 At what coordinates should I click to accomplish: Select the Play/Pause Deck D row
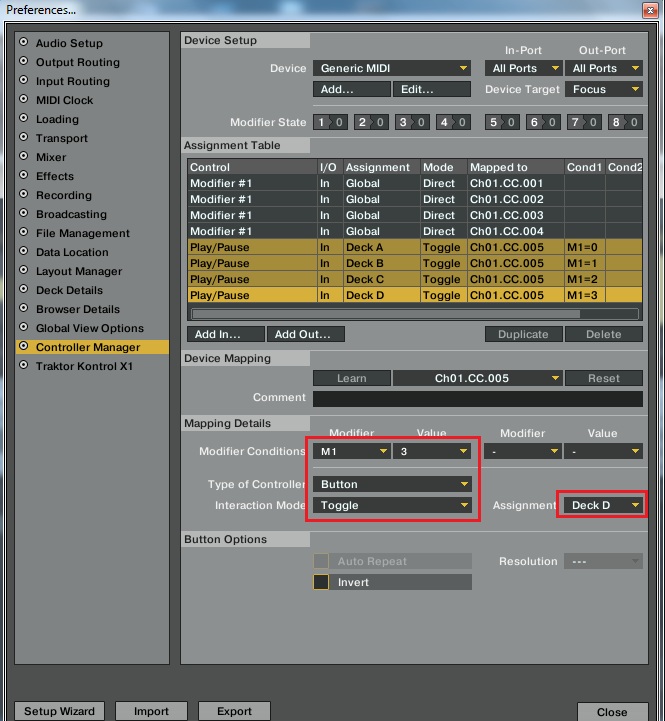(415, 295)
